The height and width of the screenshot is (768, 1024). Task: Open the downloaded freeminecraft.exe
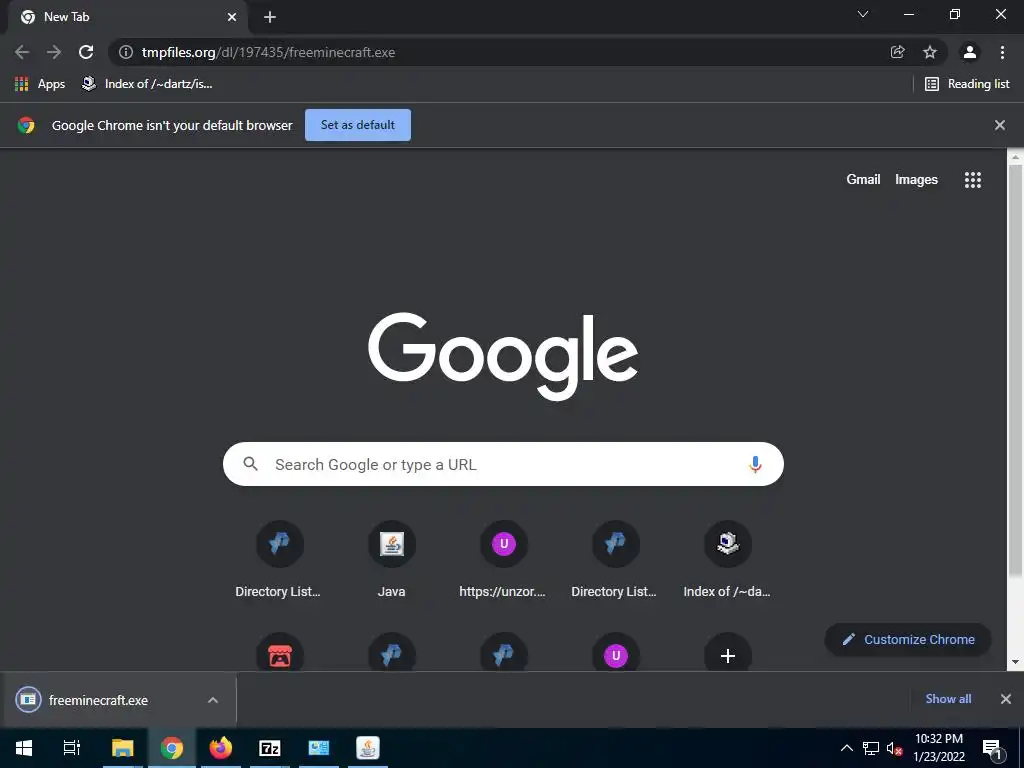click(x=98, y=700)
